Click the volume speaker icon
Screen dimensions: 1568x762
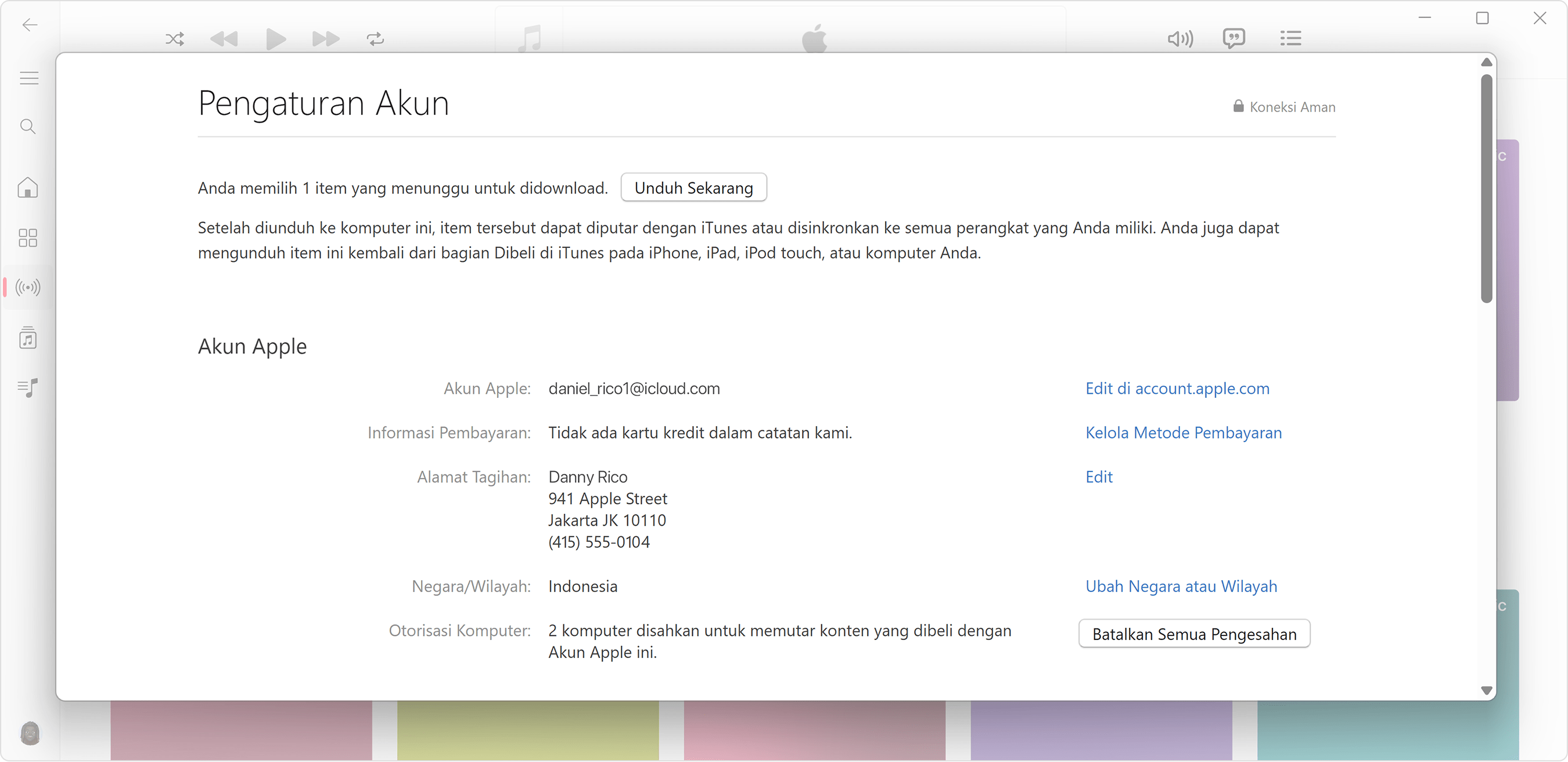coord(1179,38)
